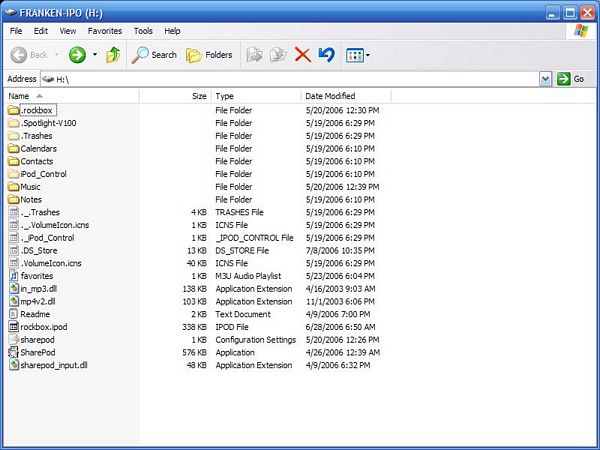Select the SharePod application icon
The height and width of the screenshot is (450, 600).
point(14,352)
